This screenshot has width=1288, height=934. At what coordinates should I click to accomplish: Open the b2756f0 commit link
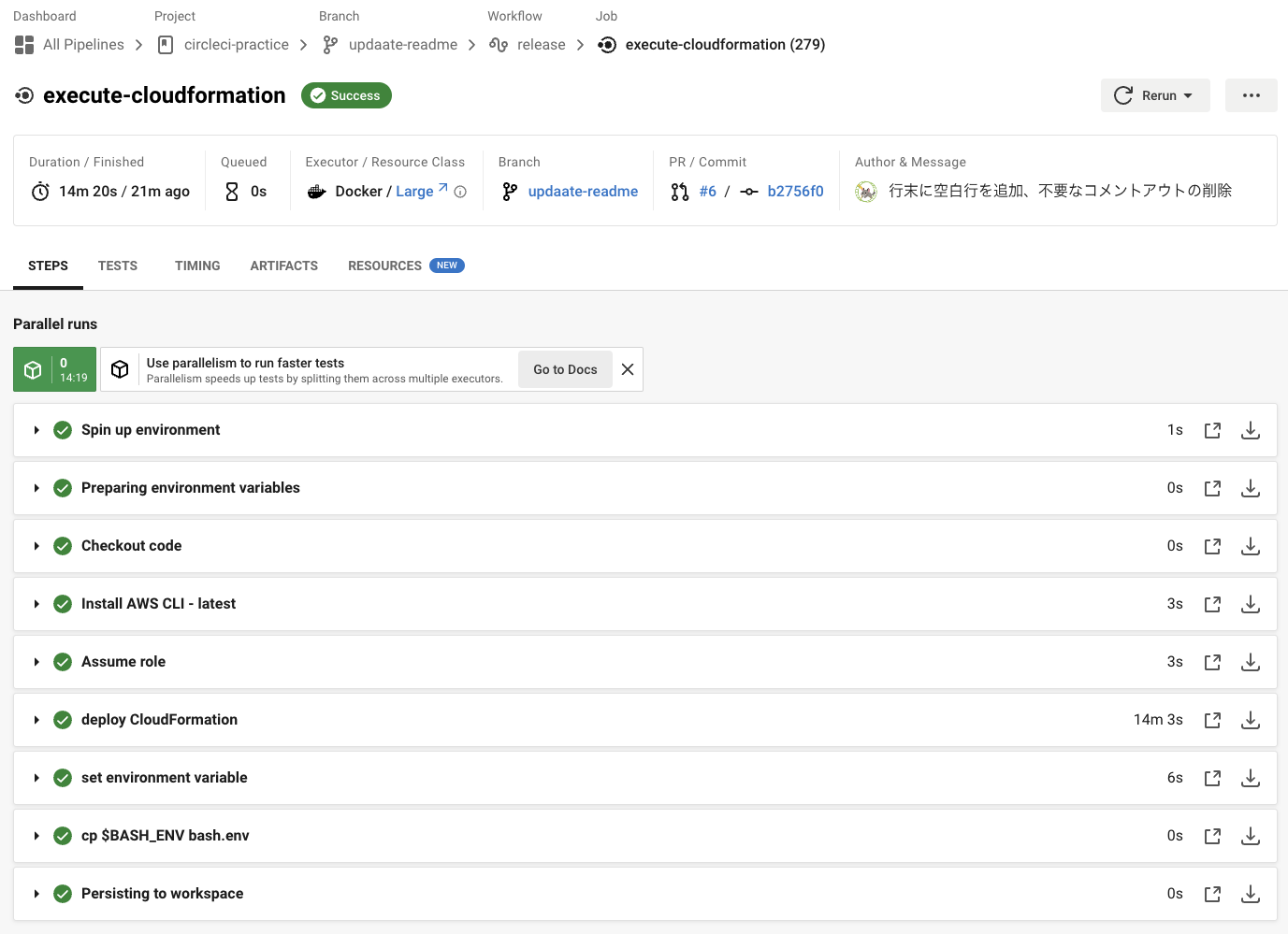pos(795,191)
